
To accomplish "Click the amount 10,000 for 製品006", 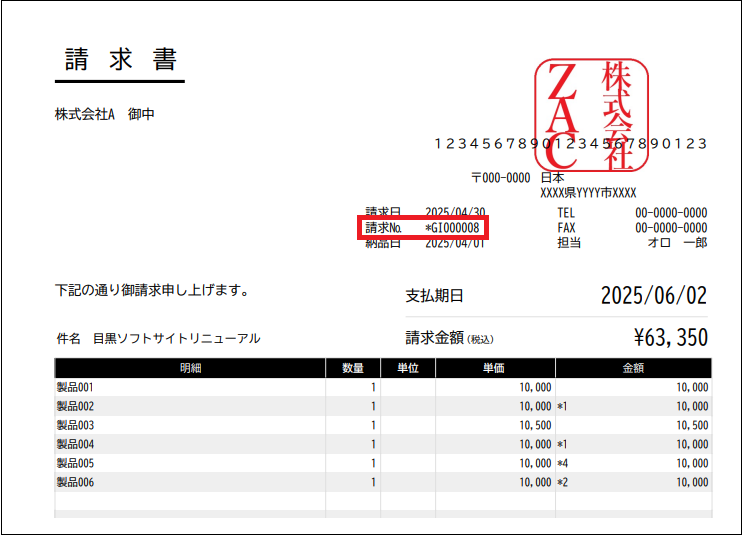I will 692,482.
